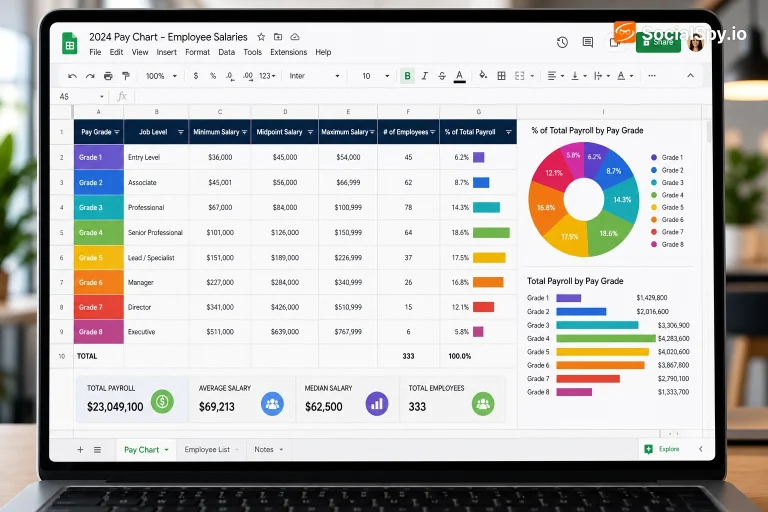Viewport: 768px width, 512px height.
Task: Open the borders tool
Action: (501, 76)
